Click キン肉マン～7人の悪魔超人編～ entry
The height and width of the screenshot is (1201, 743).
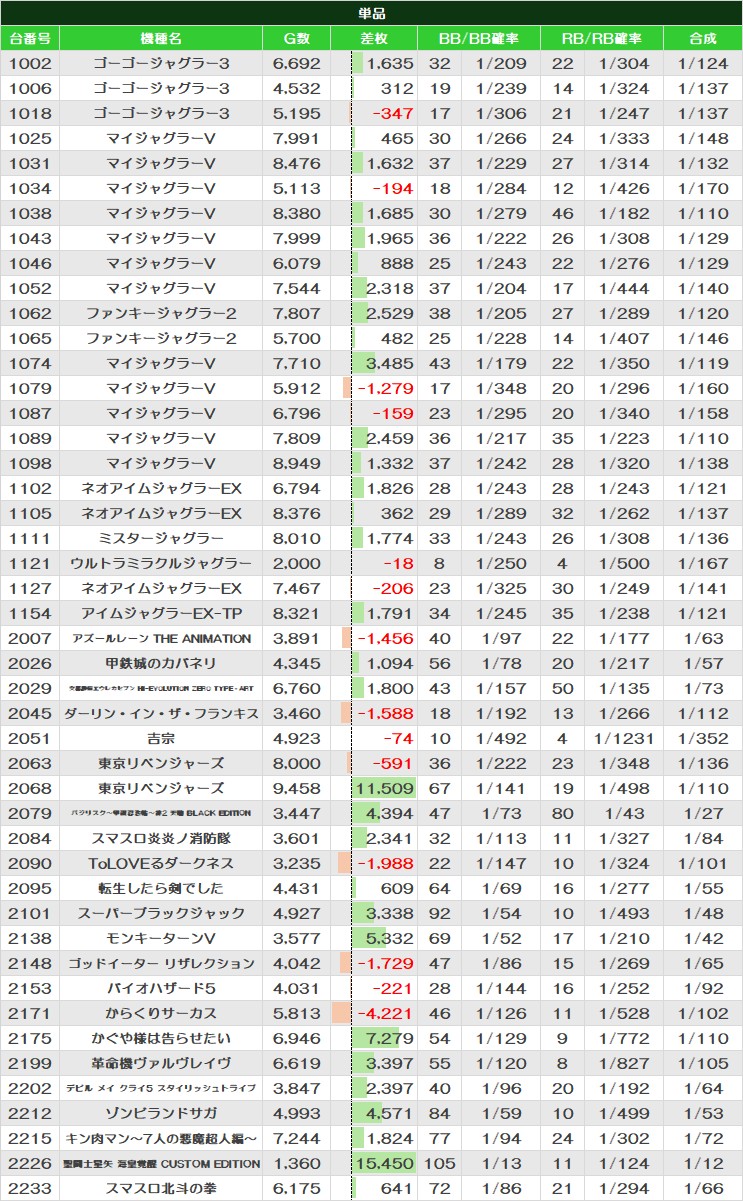(x=161, y=1138)
